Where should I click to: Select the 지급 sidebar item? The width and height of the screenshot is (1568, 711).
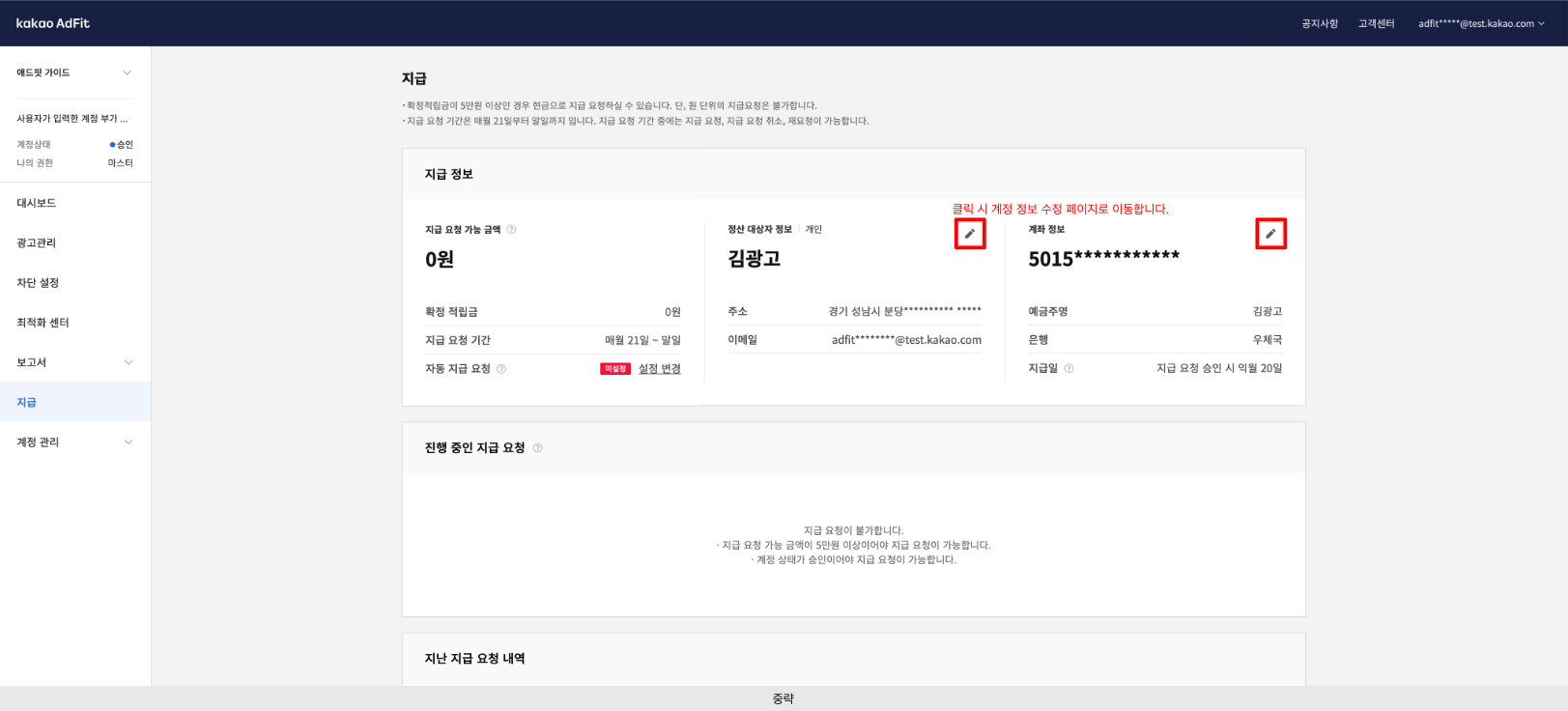pyautogui.click(x=26, y=402)
